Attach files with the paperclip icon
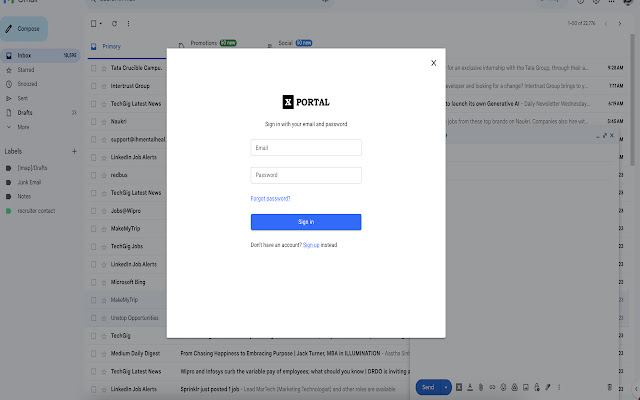This screenshot has width=640, height=400. (x=481, y=387)
